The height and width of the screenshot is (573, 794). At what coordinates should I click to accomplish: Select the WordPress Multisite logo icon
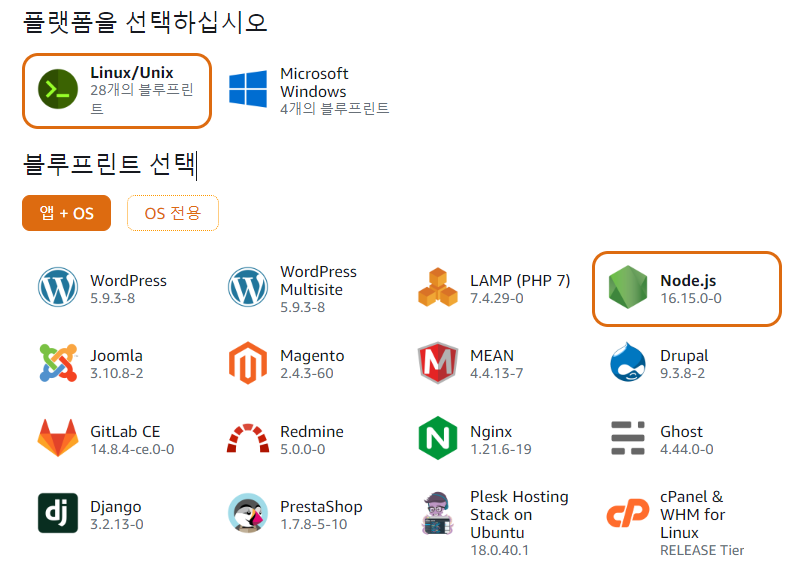248,287
